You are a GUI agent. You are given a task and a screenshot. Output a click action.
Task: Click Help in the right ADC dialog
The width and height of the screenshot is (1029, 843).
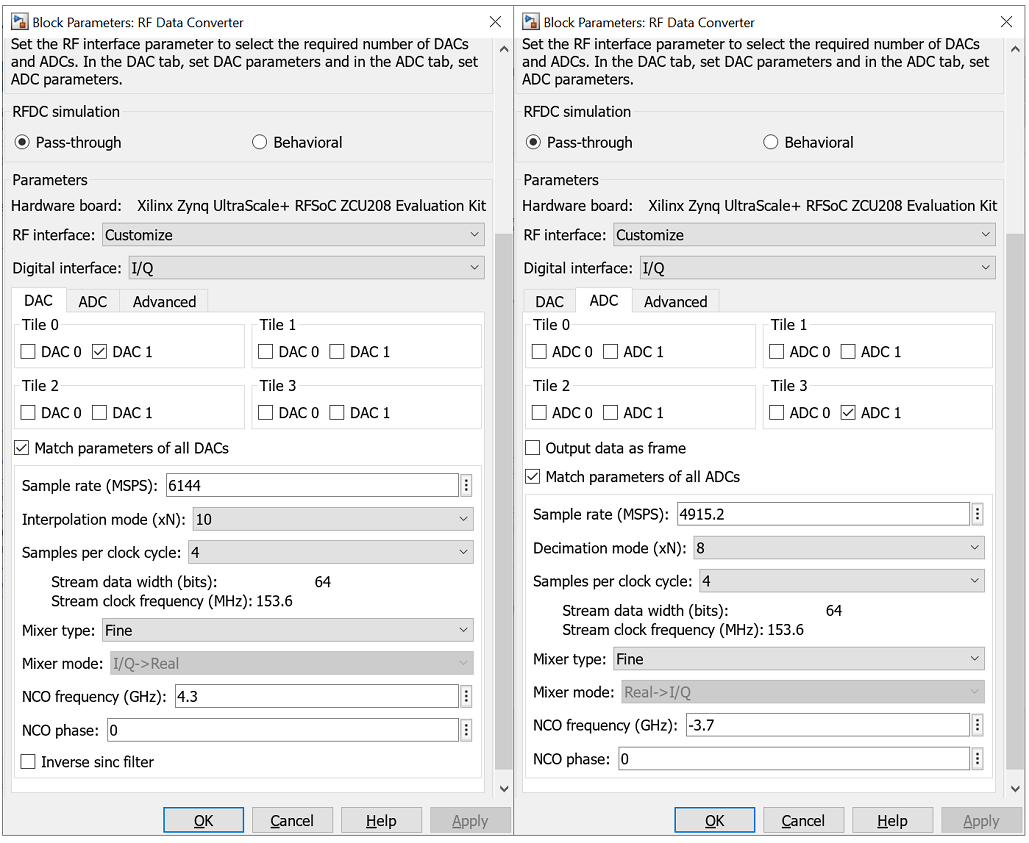[x=892, y=821]
